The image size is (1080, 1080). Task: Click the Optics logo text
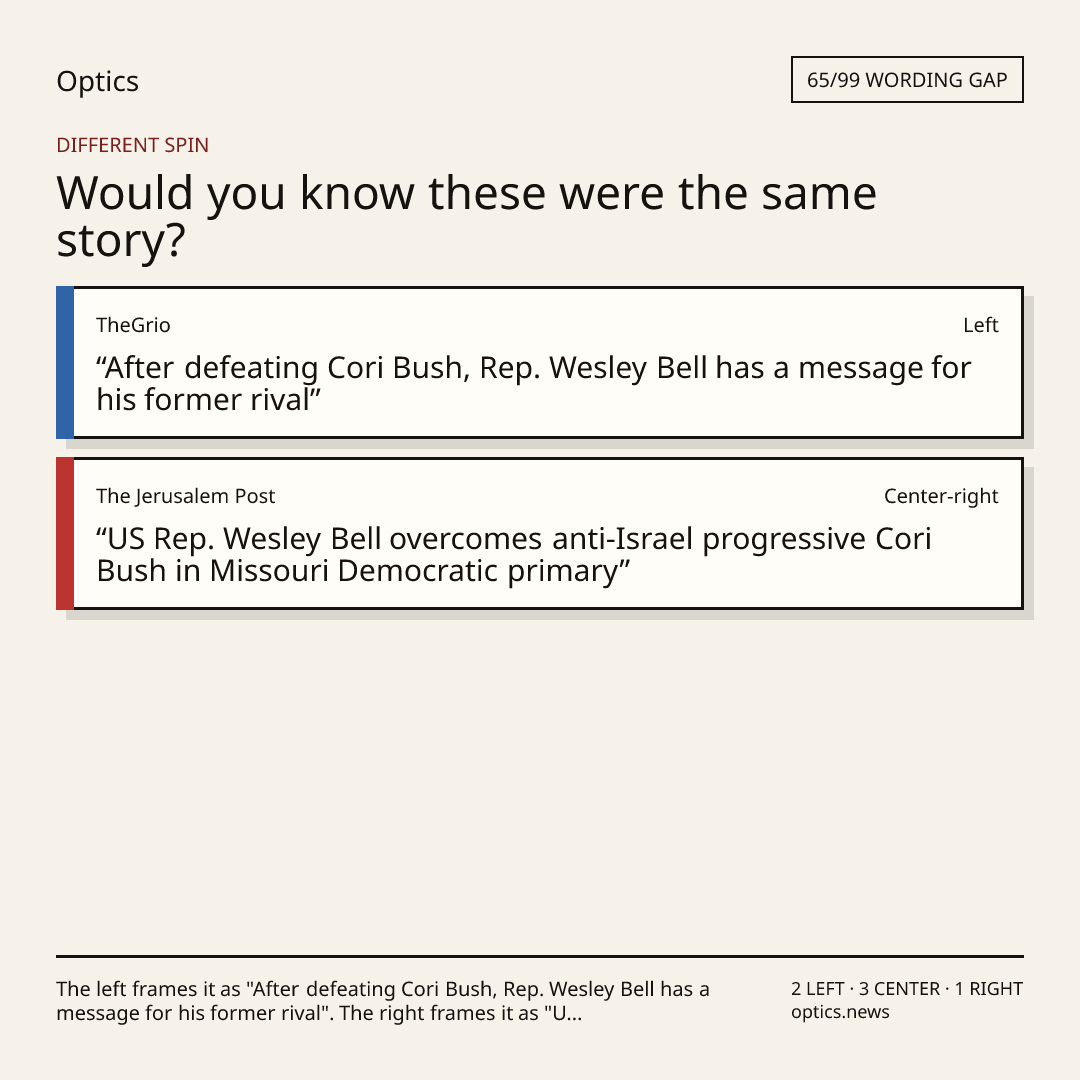[97, 81]
